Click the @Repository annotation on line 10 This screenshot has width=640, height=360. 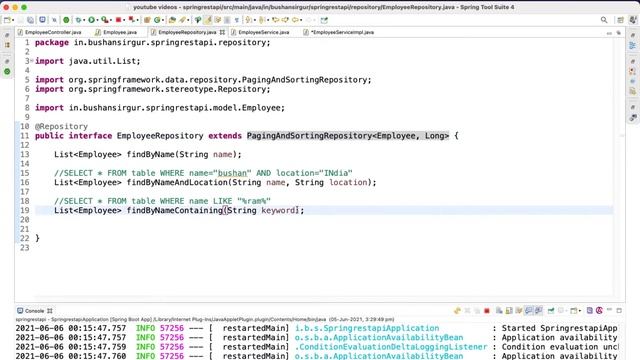click(x=61, y=127)
